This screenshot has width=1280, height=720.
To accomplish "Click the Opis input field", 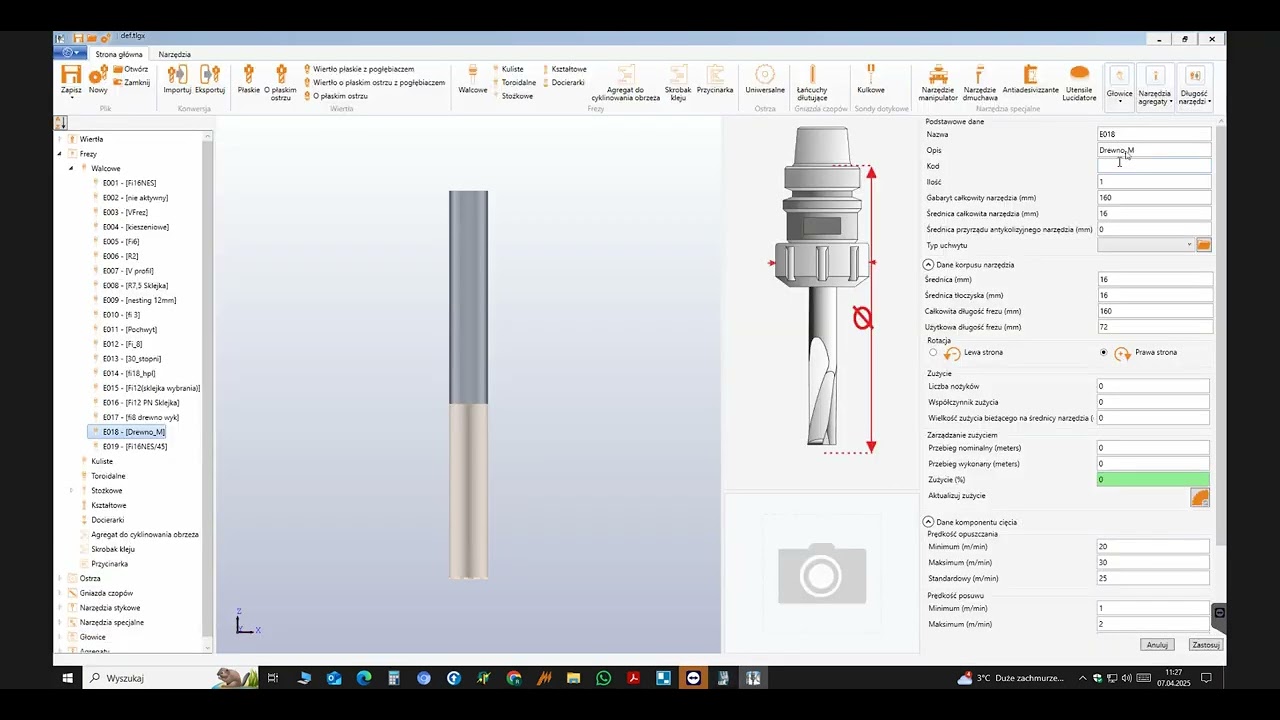I will coord(1154,150).
